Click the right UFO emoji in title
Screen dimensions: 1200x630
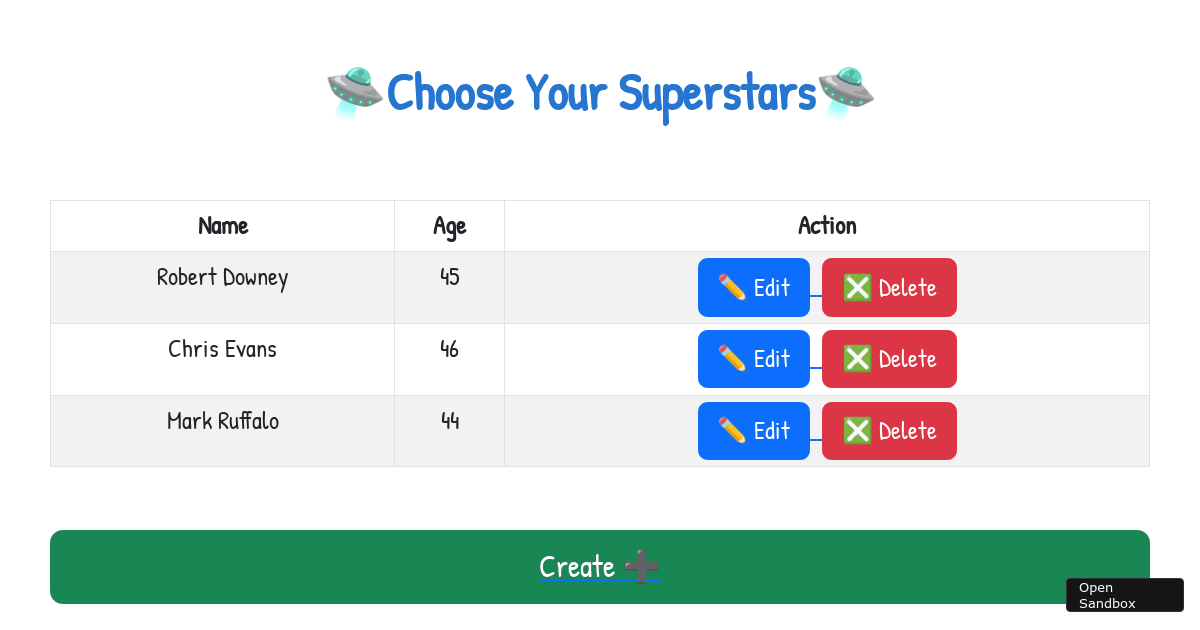[x=846, y=92]
